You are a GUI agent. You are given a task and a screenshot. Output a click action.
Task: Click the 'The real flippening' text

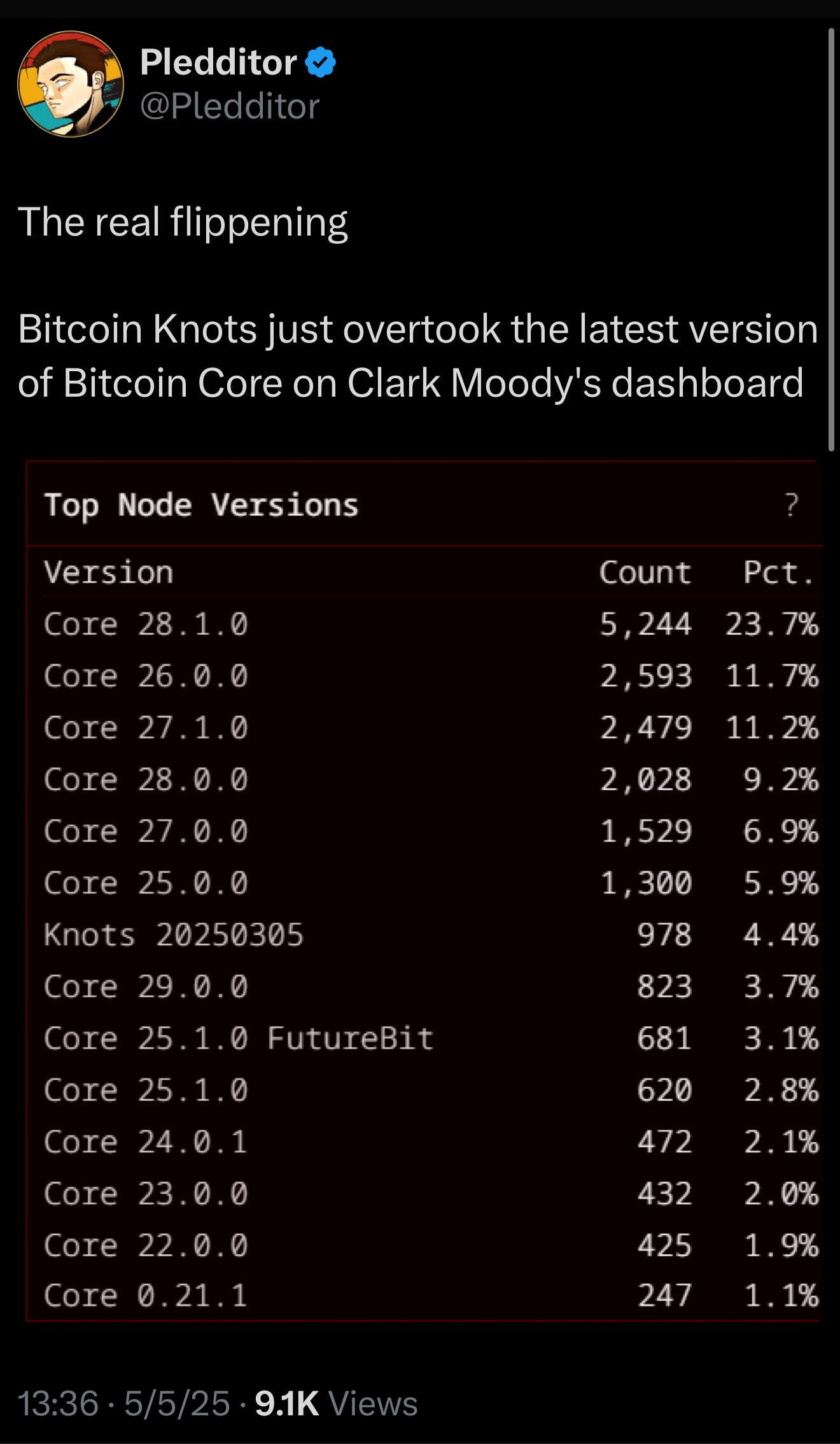tap(183, 222)
